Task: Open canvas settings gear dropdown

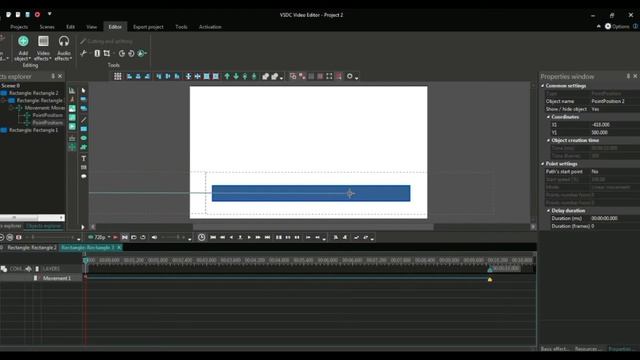Action: click(x=352, y=76)
